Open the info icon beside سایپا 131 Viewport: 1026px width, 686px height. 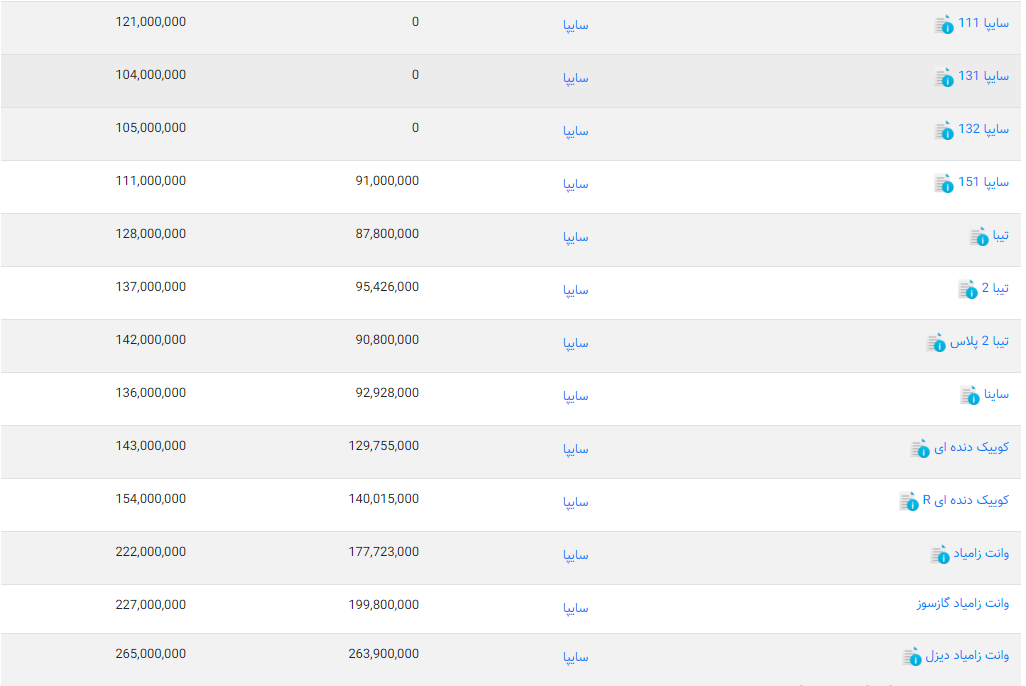click(x=944, y=78)
